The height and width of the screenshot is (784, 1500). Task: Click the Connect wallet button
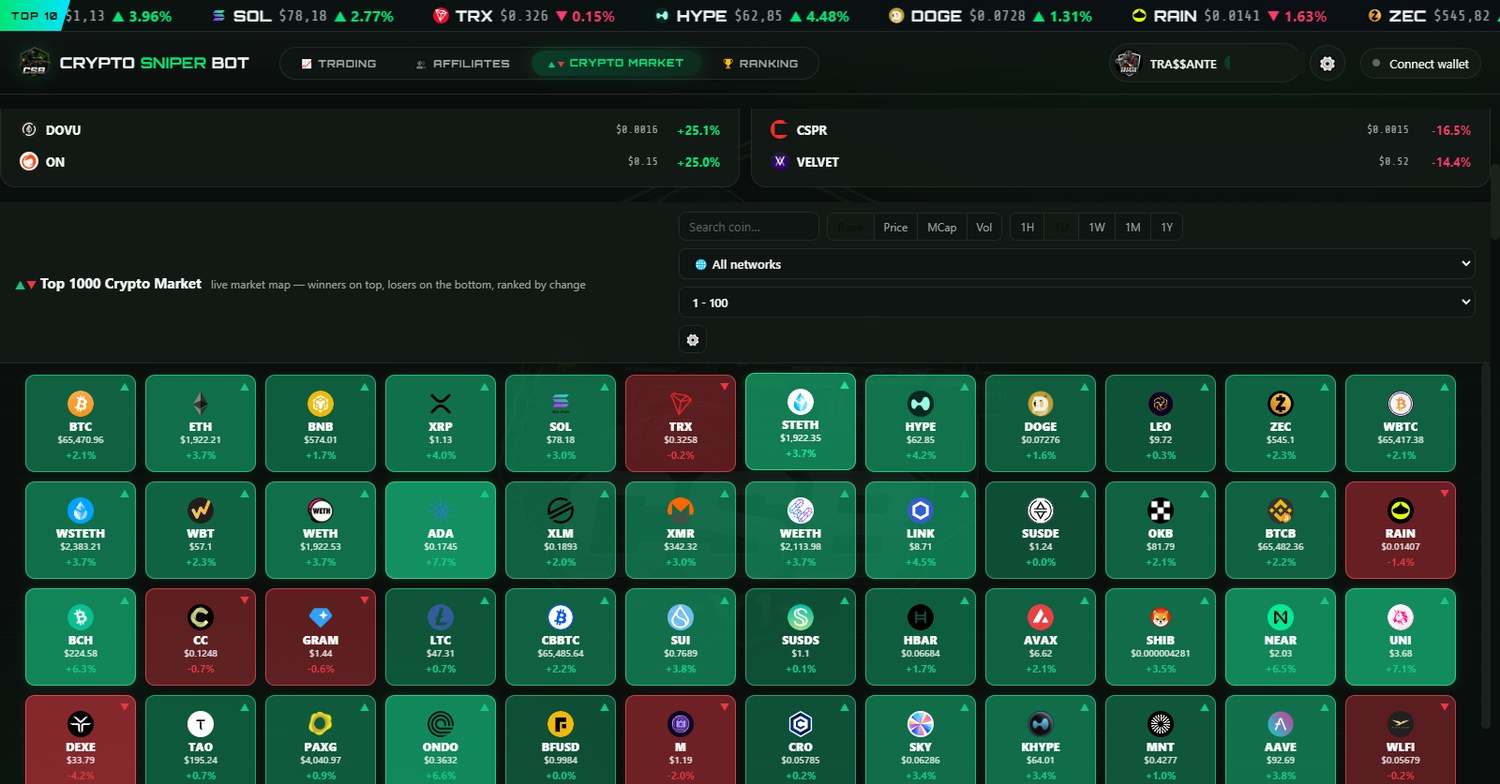[x=1420, y=64]
